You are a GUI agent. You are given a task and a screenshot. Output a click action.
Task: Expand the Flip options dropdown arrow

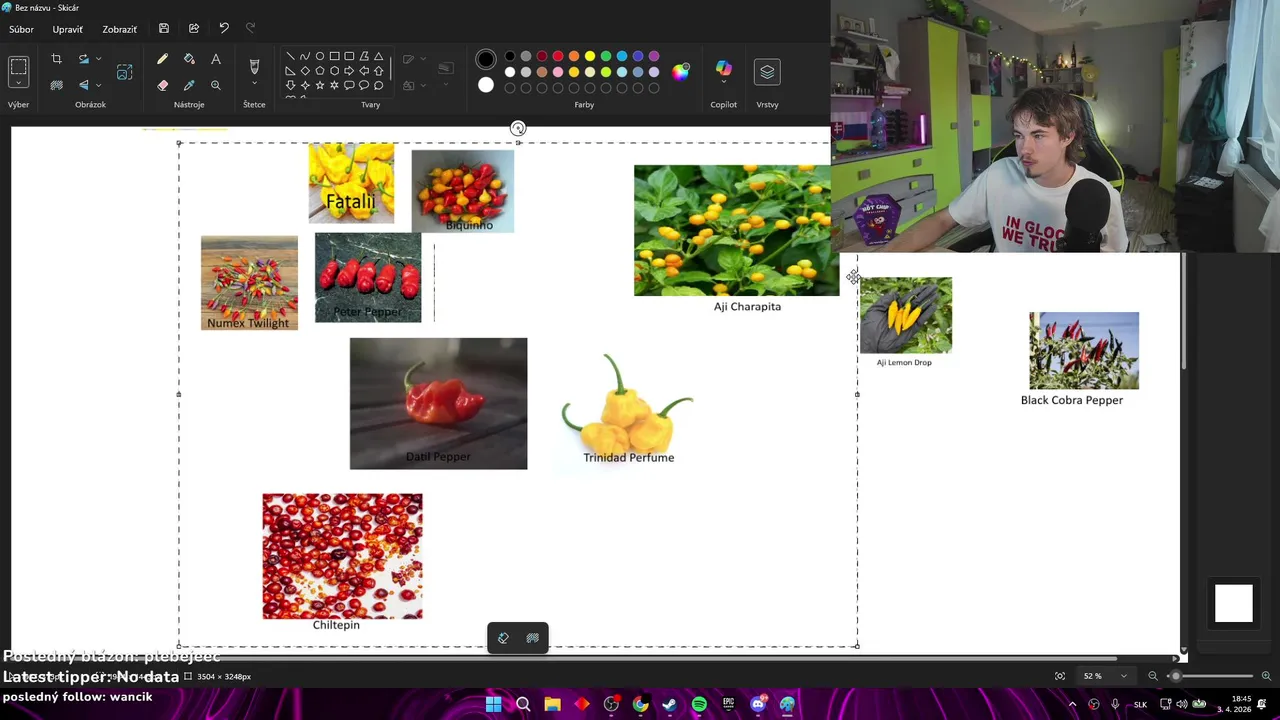(98, 85)
